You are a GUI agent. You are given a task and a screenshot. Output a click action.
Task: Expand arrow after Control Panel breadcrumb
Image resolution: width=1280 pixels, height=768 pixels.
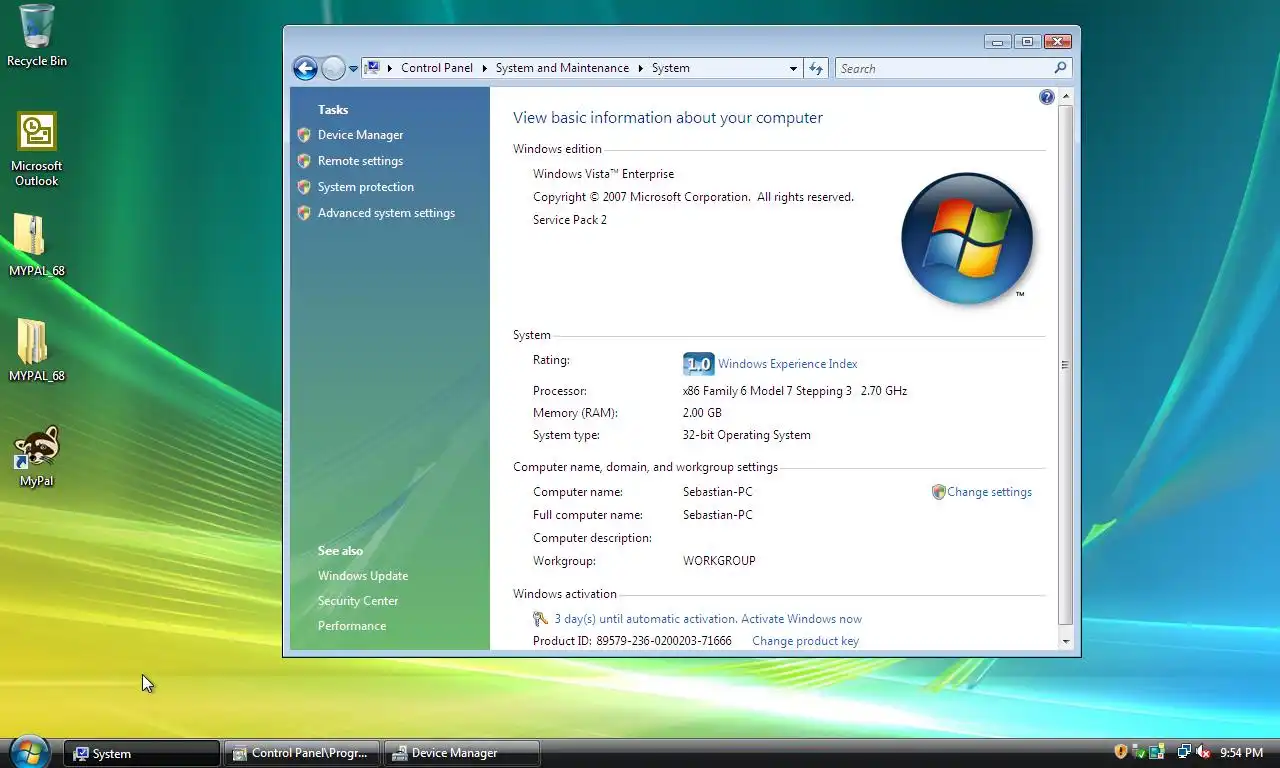pos(484,68)
